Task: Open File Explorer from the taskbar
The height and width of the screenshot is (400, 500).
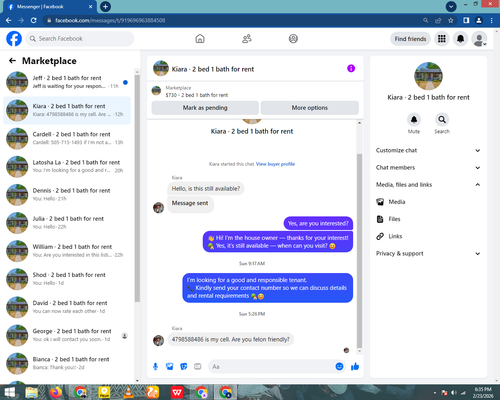Action: 32,392
